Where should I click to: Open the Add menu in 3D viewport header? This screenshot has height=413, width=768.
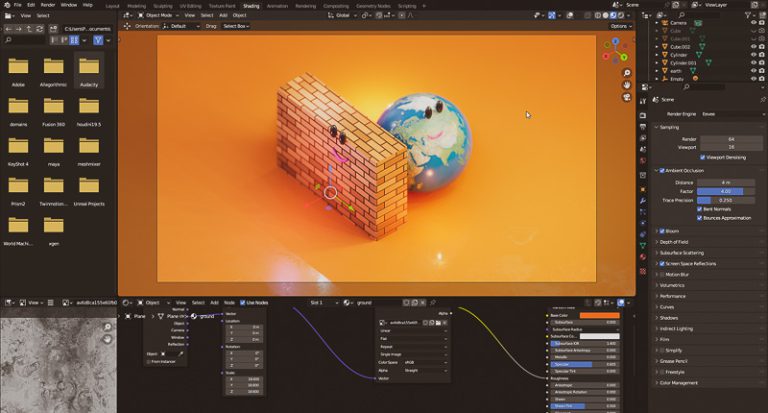click(x=223, y=15)
